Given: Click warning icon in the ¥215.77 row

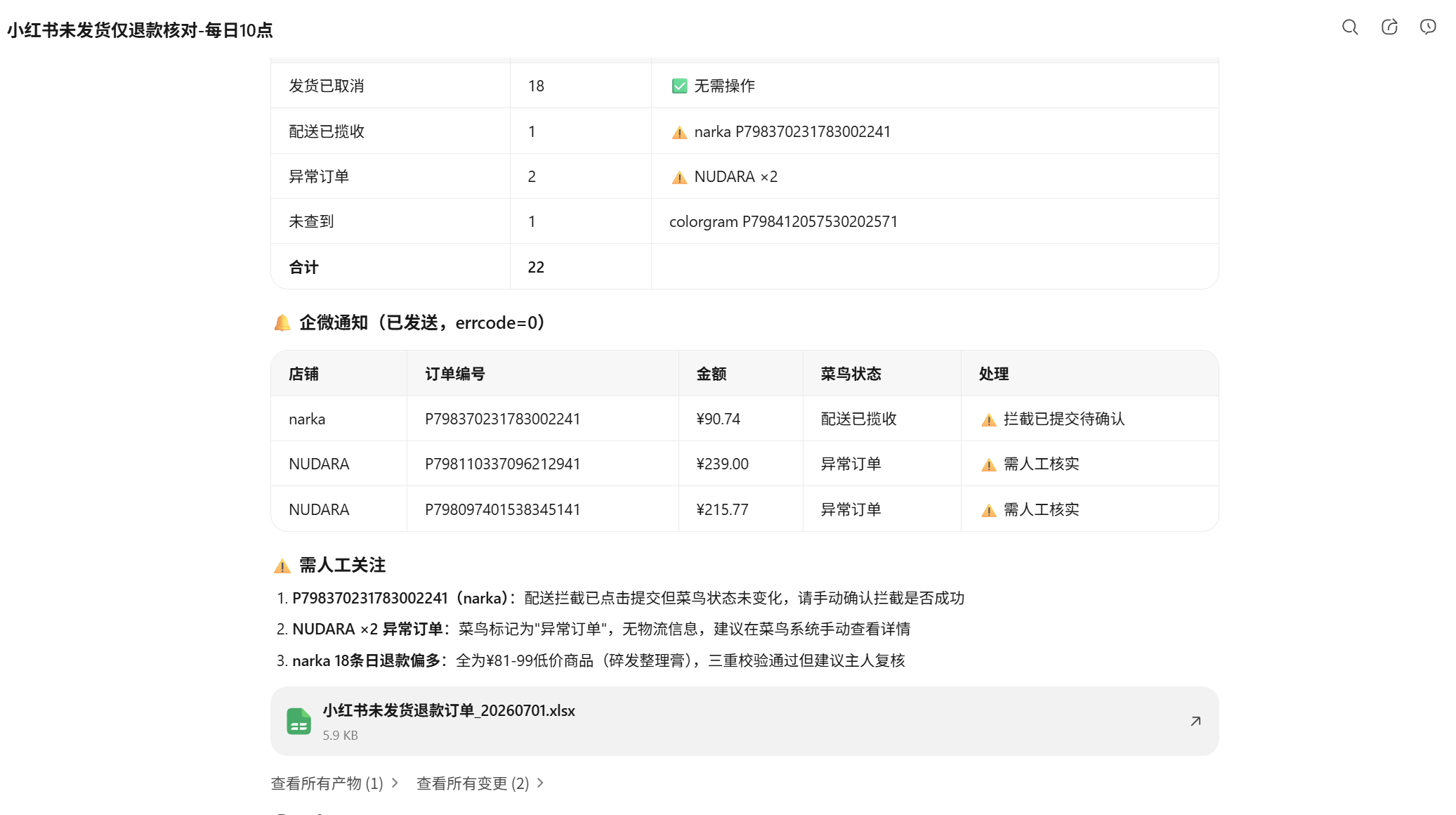Looking at the screenshot, I should tap(989, 510).
